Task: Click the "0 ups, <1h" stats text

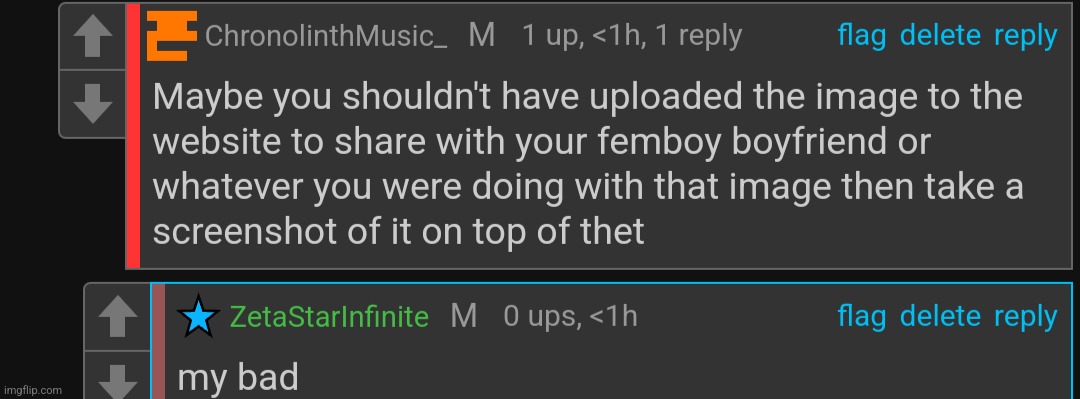Action: point(570,317)
